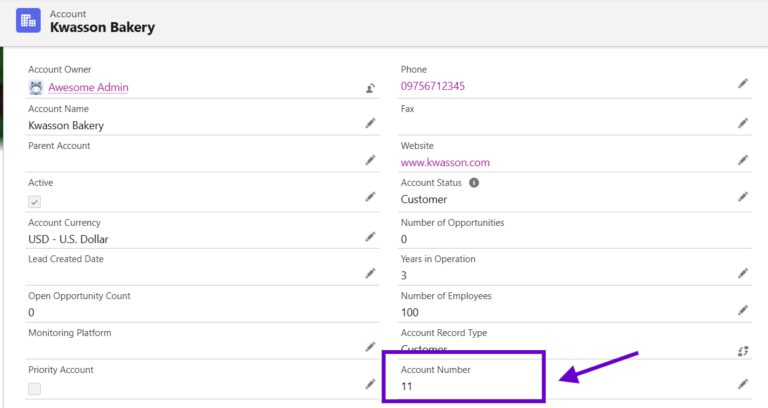Click the Fax edit pencil
Screen dimensions: 768x408
point(743,123)
